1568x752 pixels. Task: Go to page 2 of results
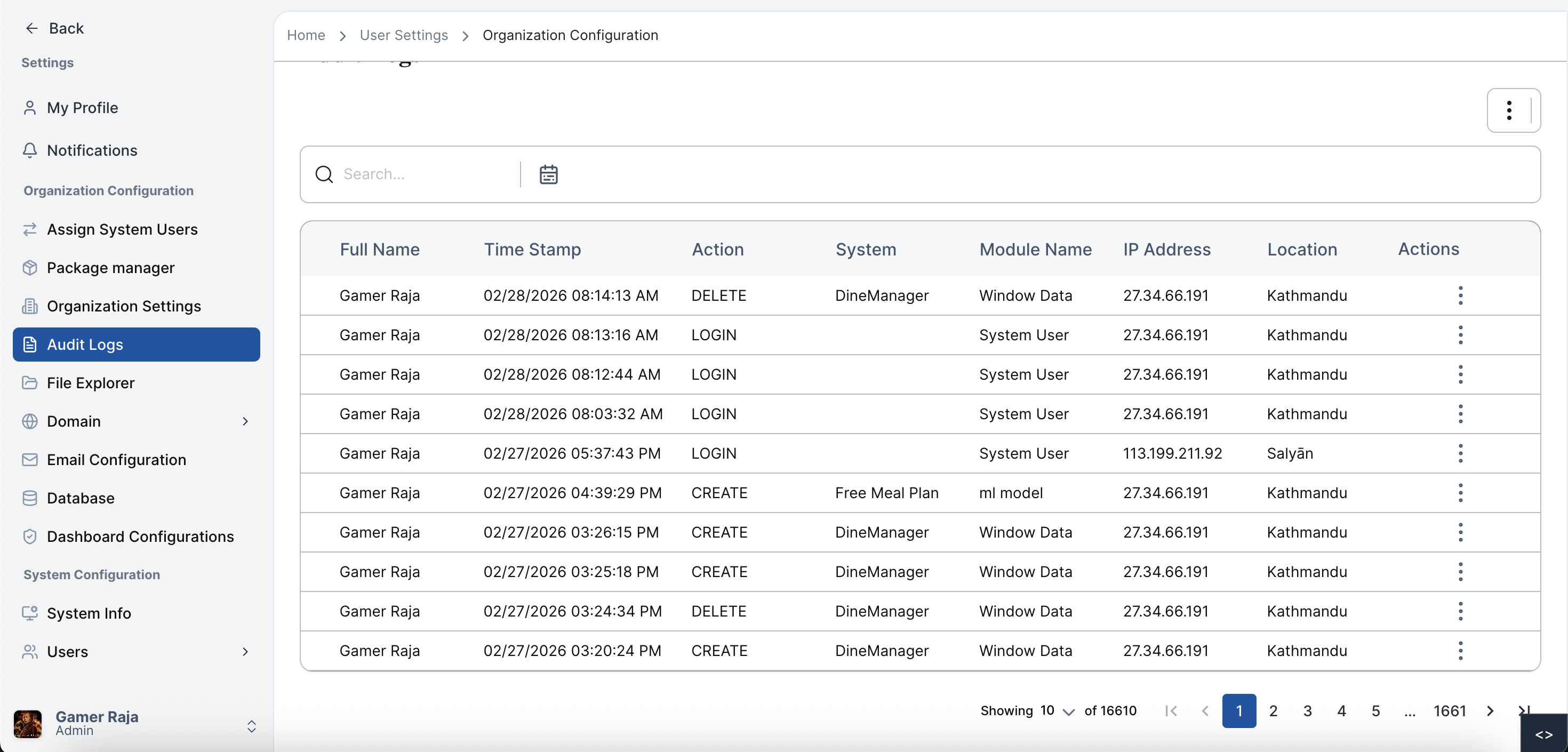(1274, 710)
